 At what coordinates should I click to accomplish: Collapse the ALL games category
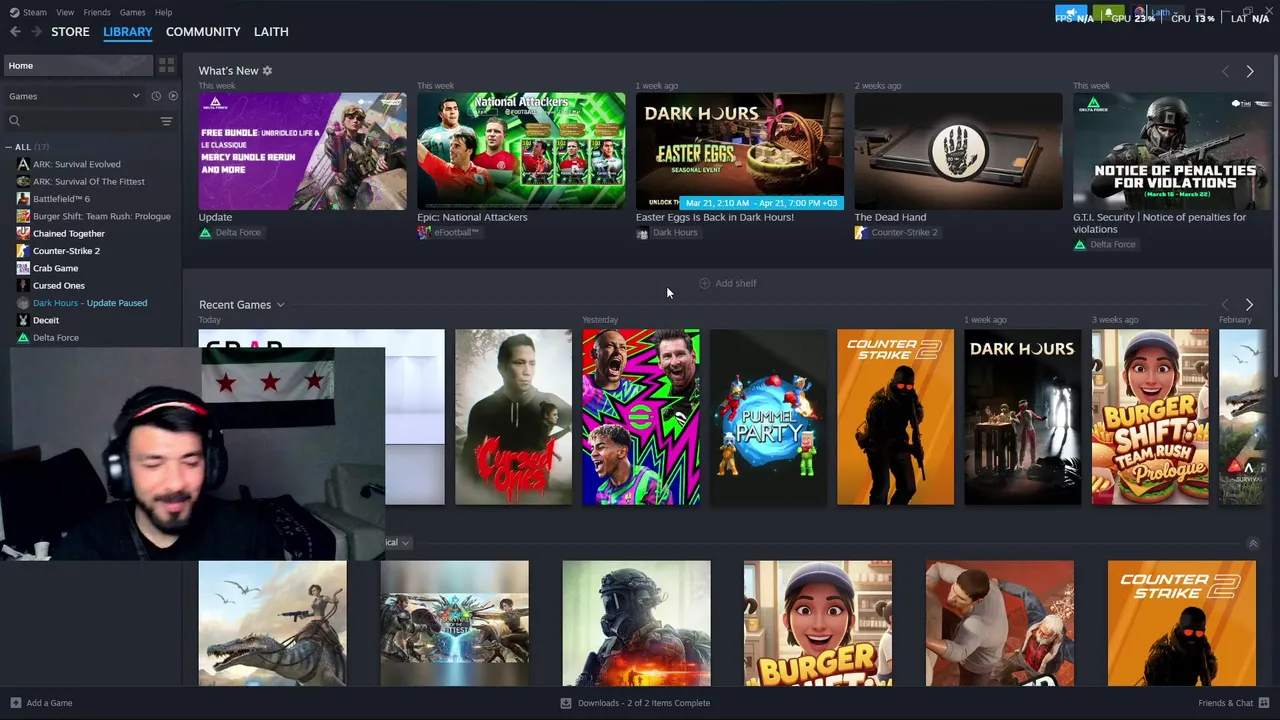tap(9, 147)
